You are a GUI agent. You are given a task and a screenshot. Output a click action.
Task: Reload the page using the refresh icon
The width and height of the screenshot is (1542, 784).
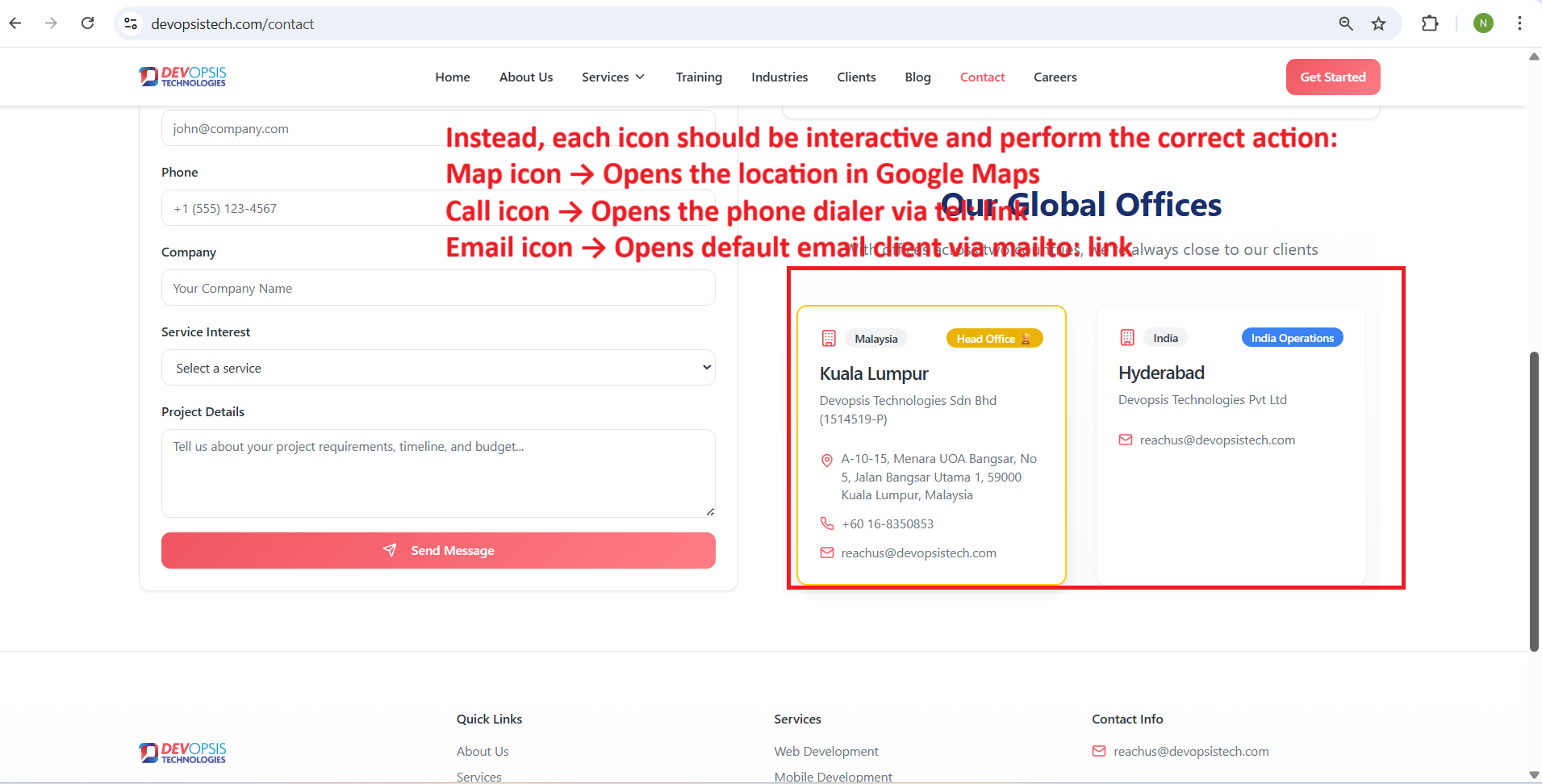(88, 23)
